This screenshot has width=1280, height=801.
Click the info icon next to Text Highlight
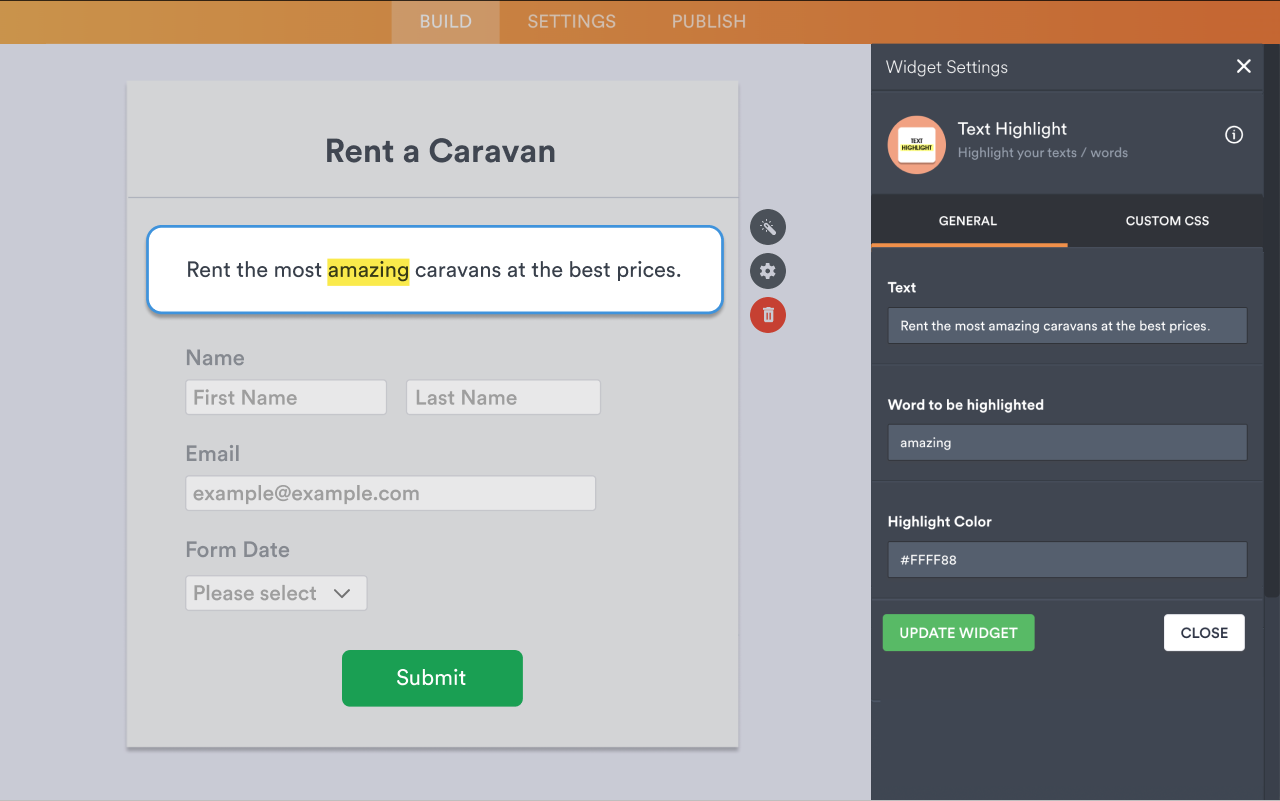pyautogui.click(x=1233, y=134)
